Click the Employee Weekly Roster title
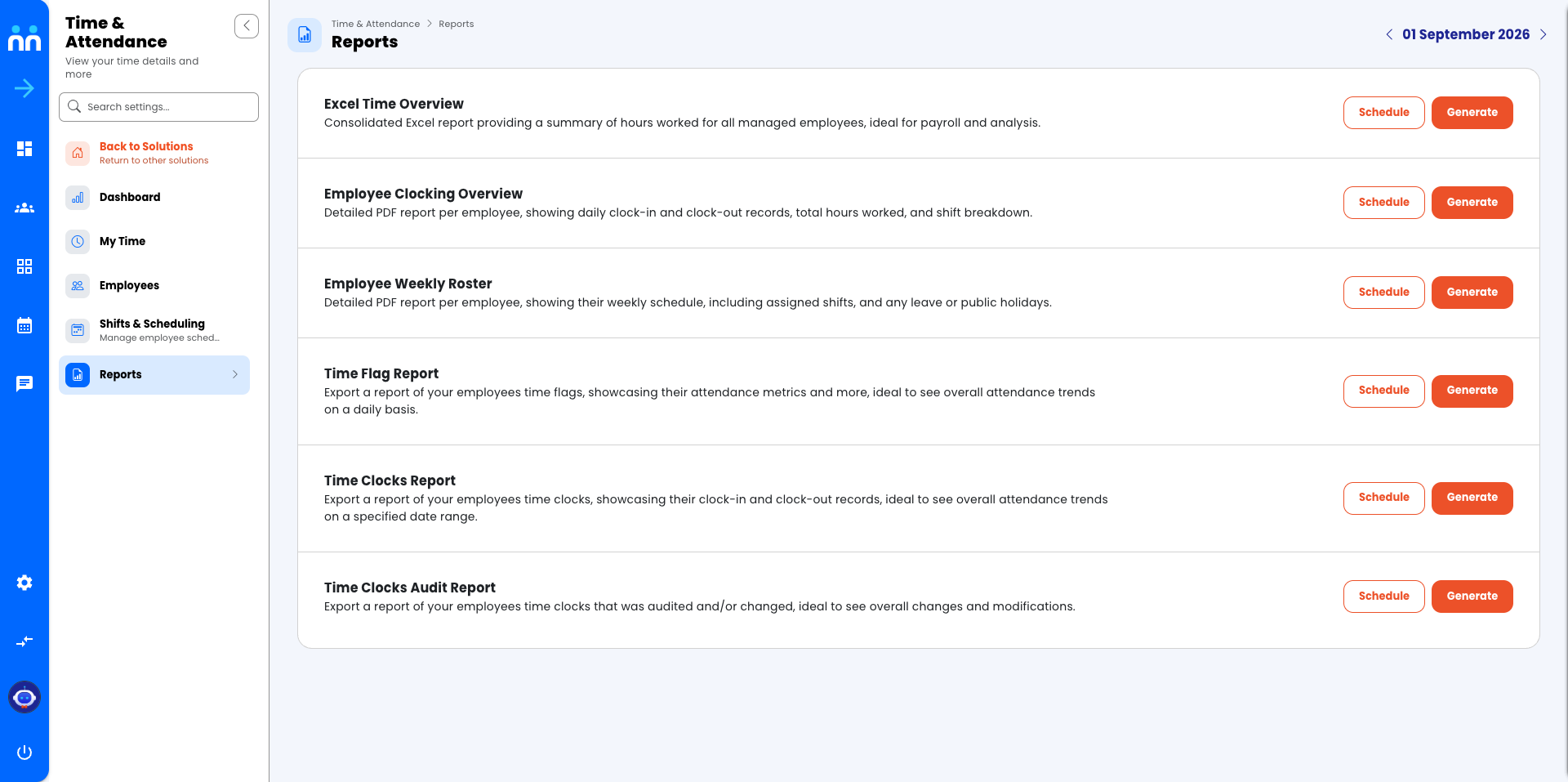Image resolution: width=1568 pixels, height=782 pixels. click(408, 284)
